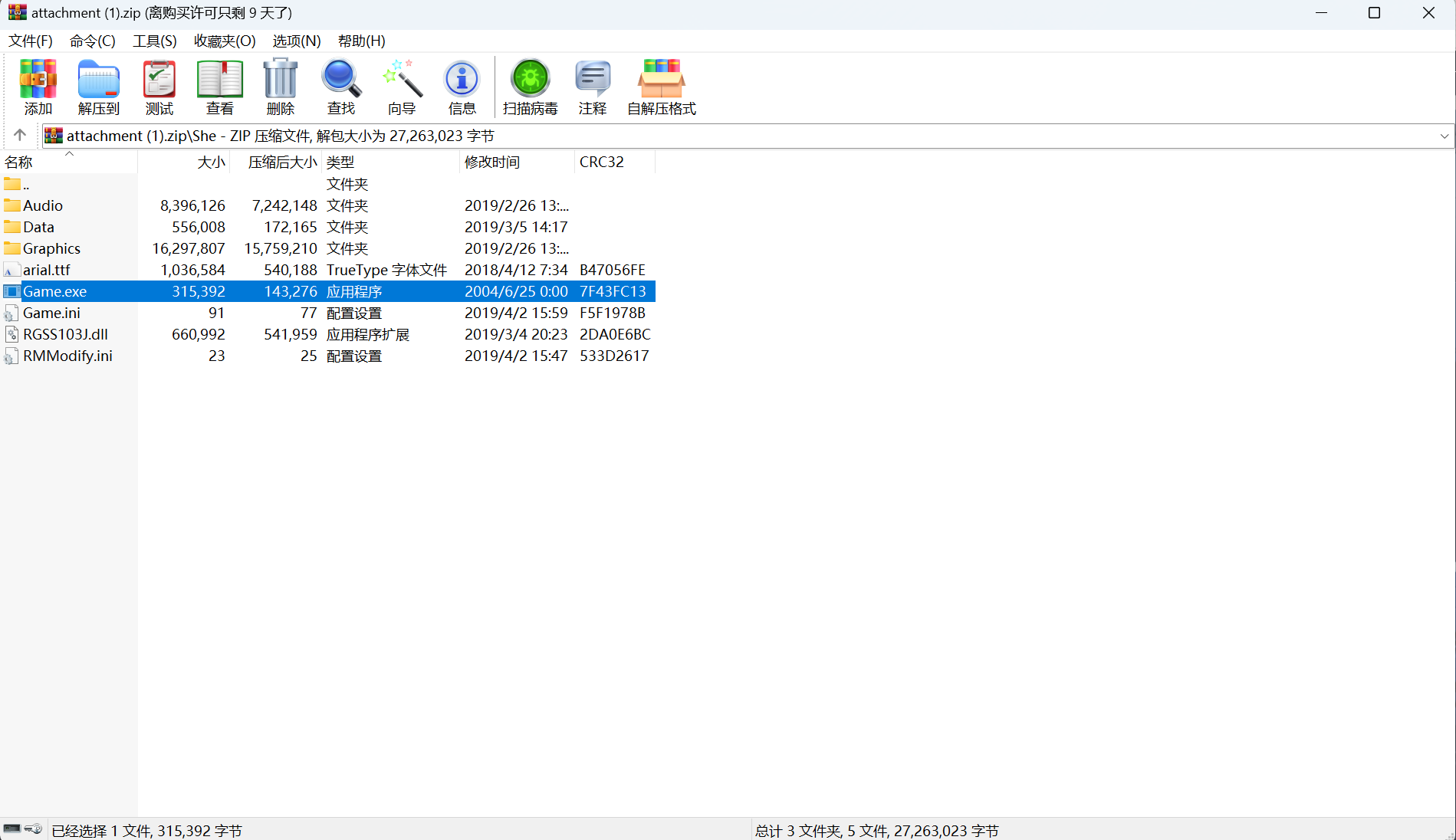Select the Audio folder name
1456x840 pixels.
[x=43, y=205]
